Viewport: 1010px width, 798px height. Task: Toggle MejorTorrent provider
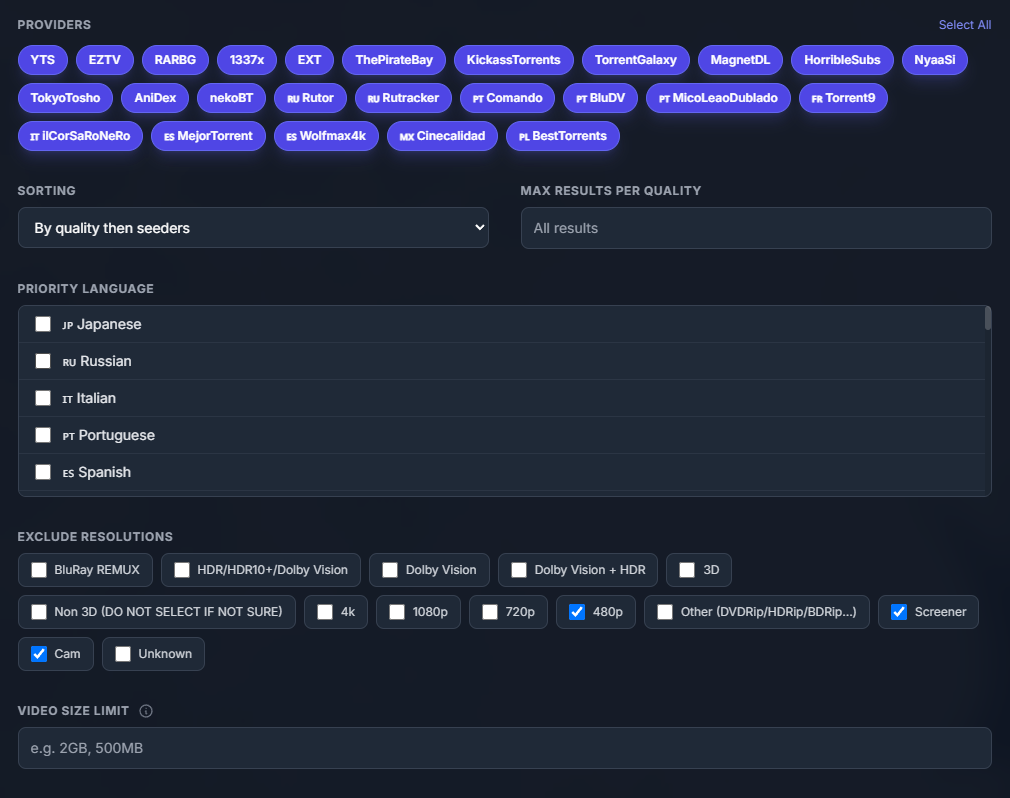(x=208, y=136)
